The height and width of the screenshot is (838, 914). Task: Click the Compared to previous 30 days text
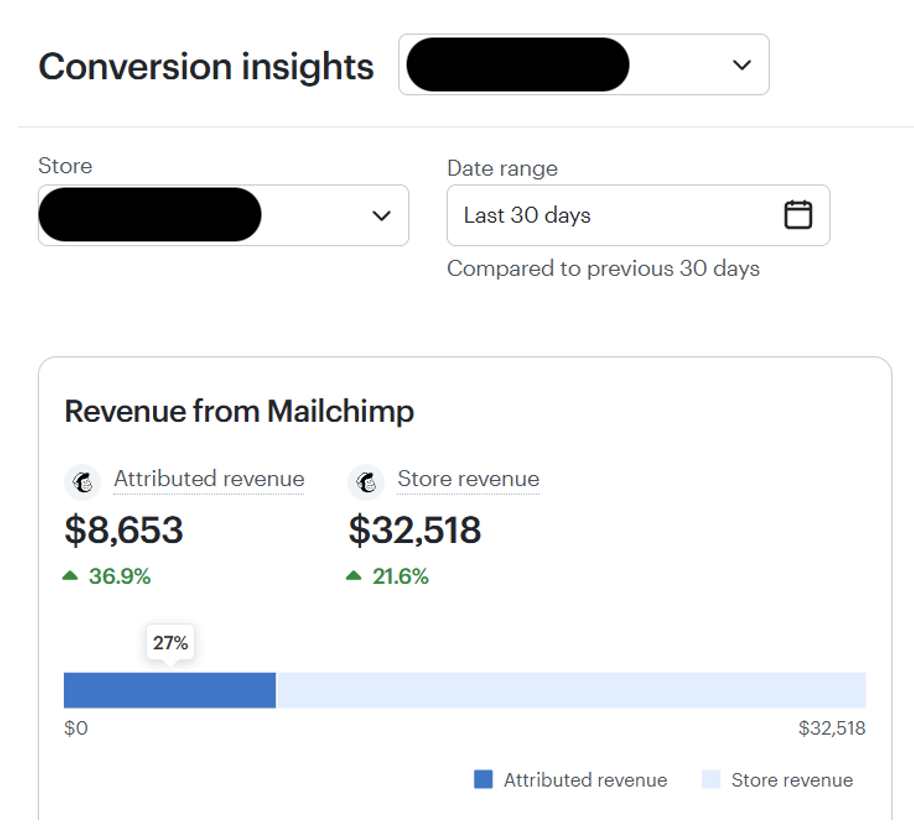603,269
